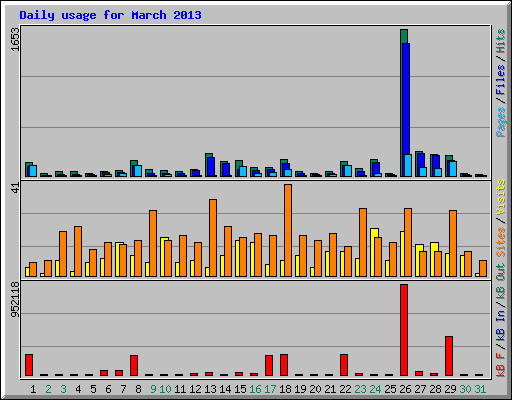Viewport: 512px width, 400px height.
Task: Click day label 9 on the x-axis
Action: point(153,389)
